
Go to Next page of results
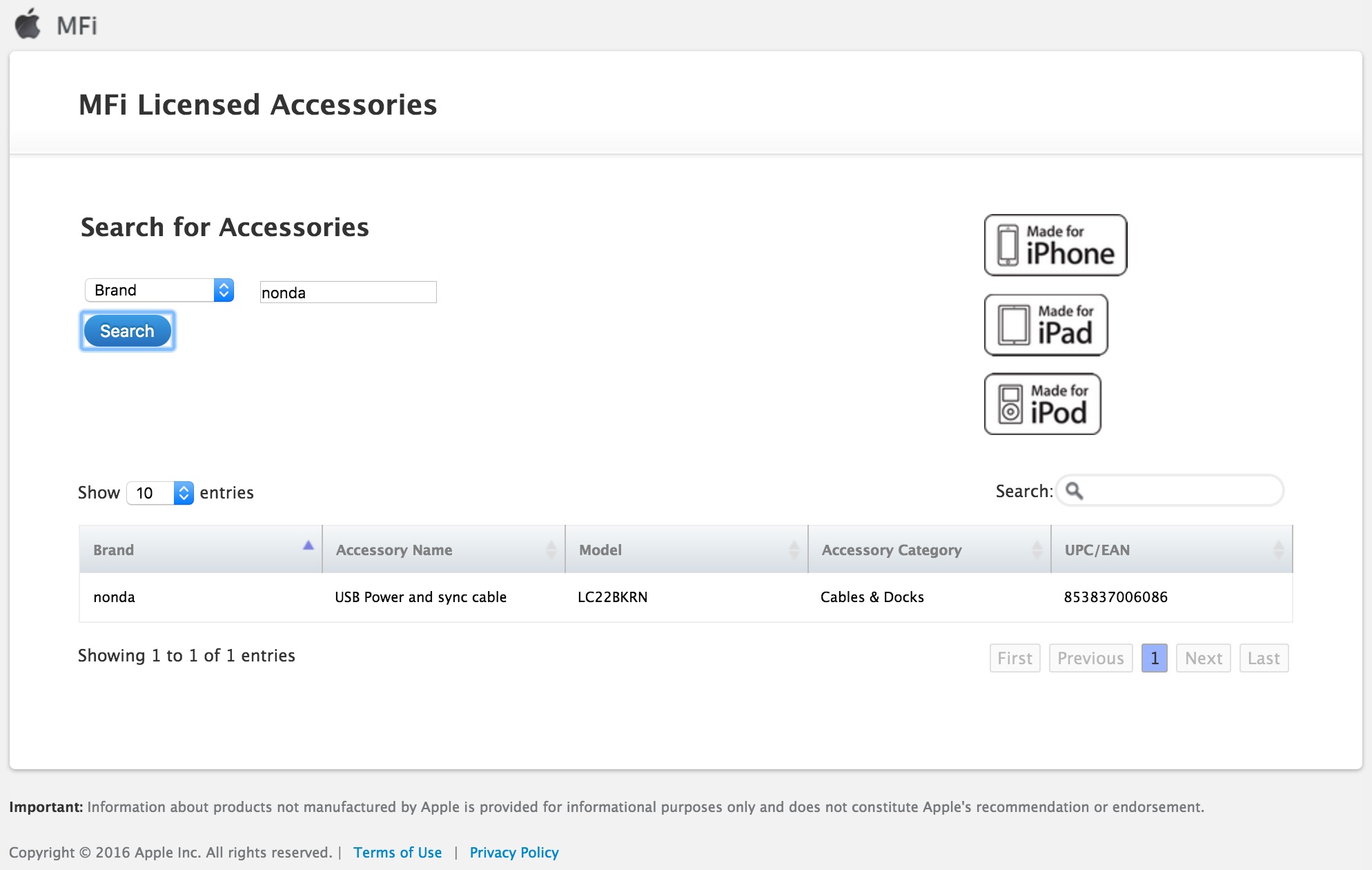click(x=1204, y=658)
